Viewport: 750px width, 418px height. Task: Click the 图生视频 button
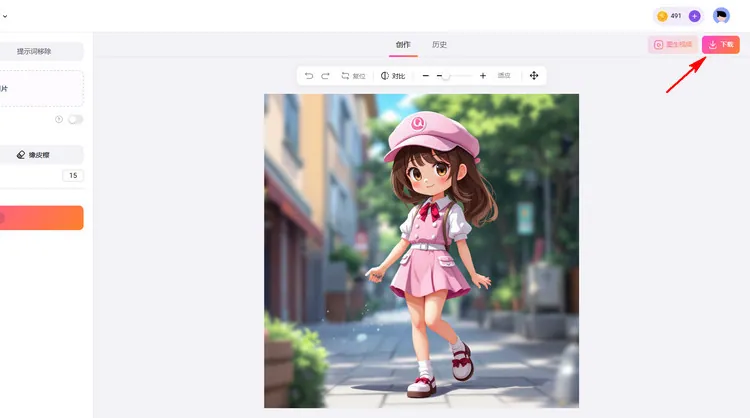pos(673,45)
